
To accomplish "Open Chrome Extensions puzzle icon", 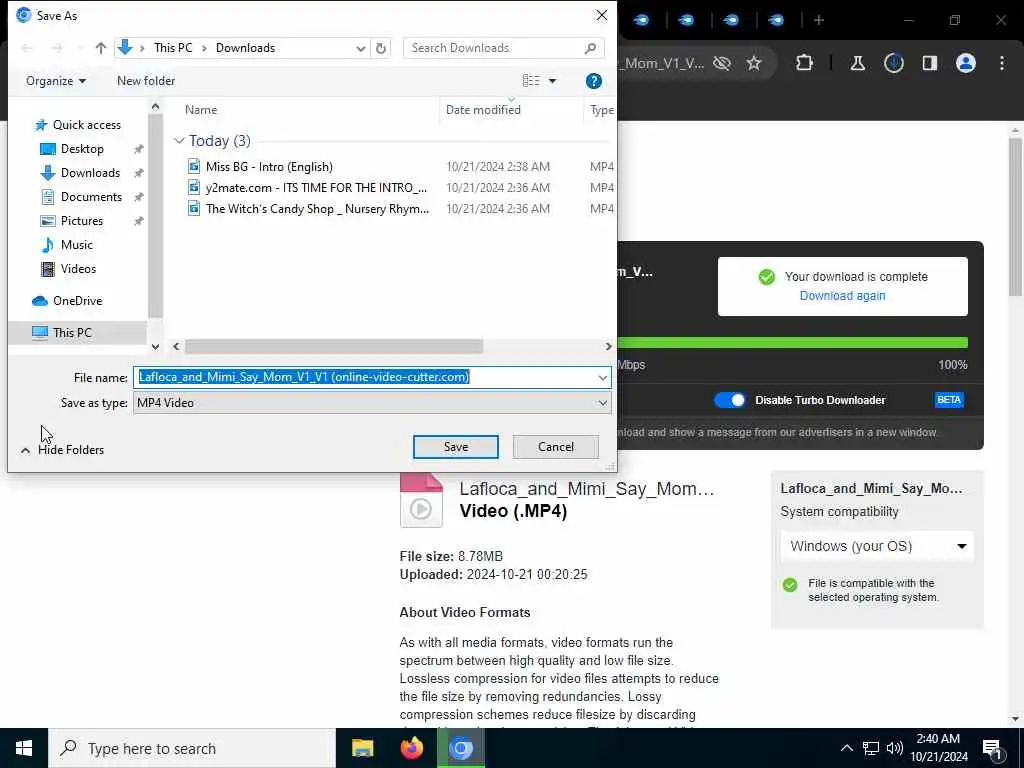I will tap(805, 63).
